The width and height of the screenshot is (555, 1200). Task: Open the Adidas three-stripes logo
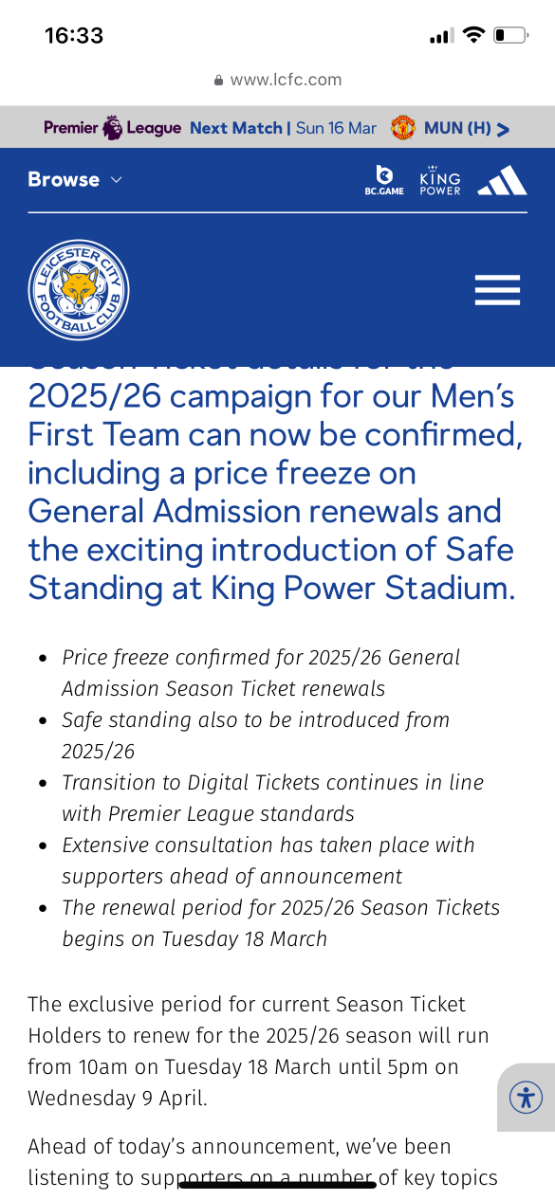tap(502, 180)
